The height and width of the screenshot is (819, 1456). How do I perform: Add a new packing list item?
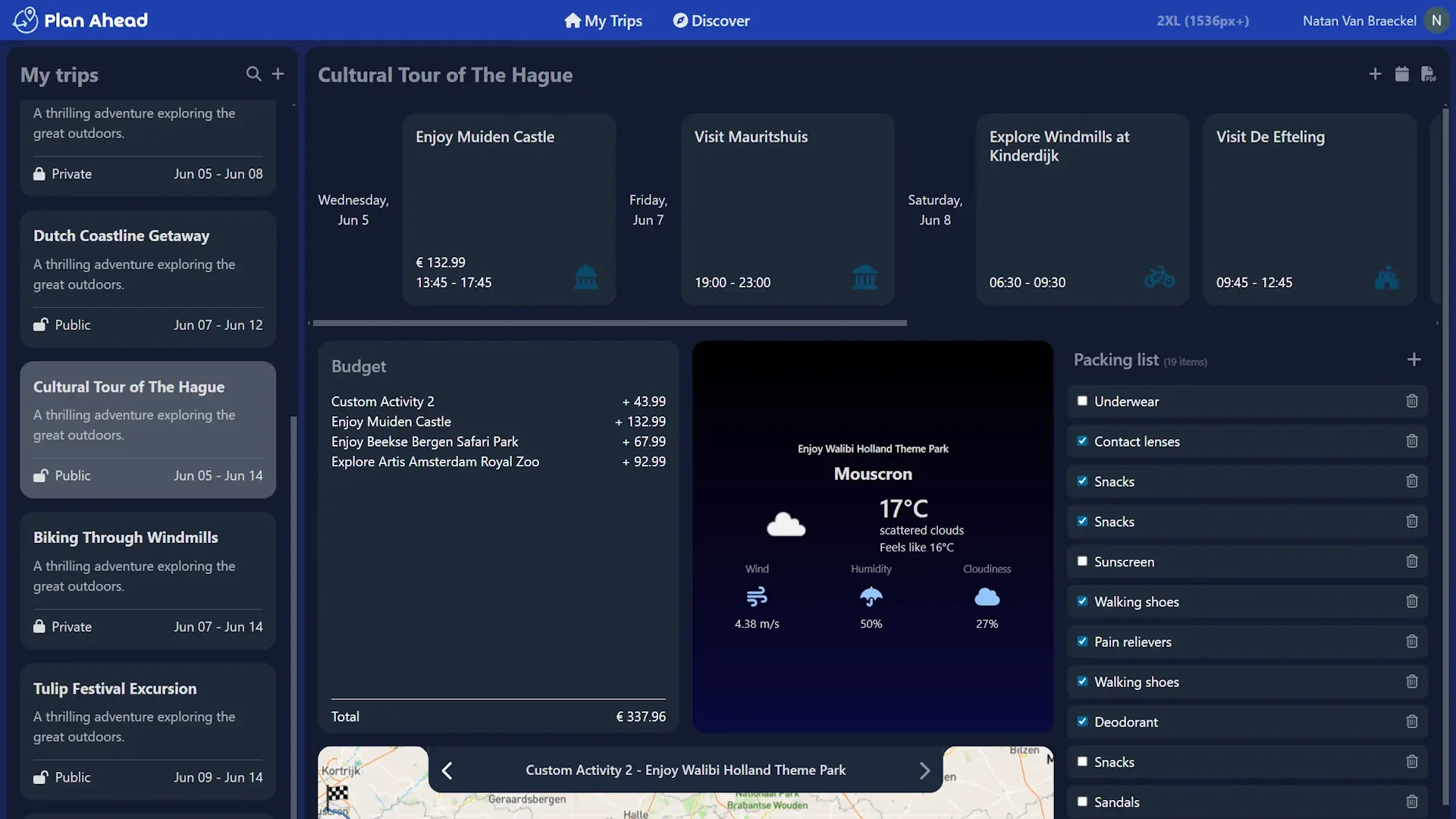coord(1414,359)
